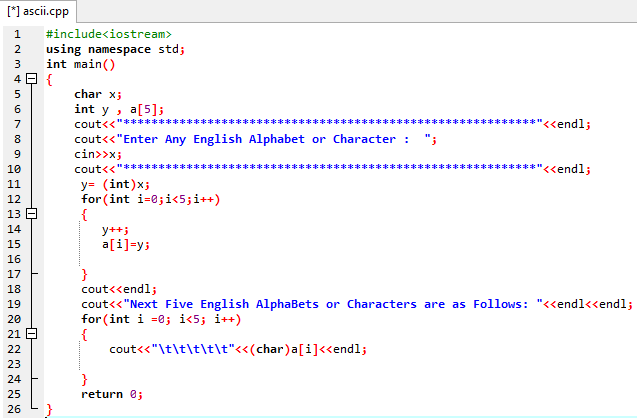Click 'Enter Any English Alphabet or Character' string

[266, 139]
